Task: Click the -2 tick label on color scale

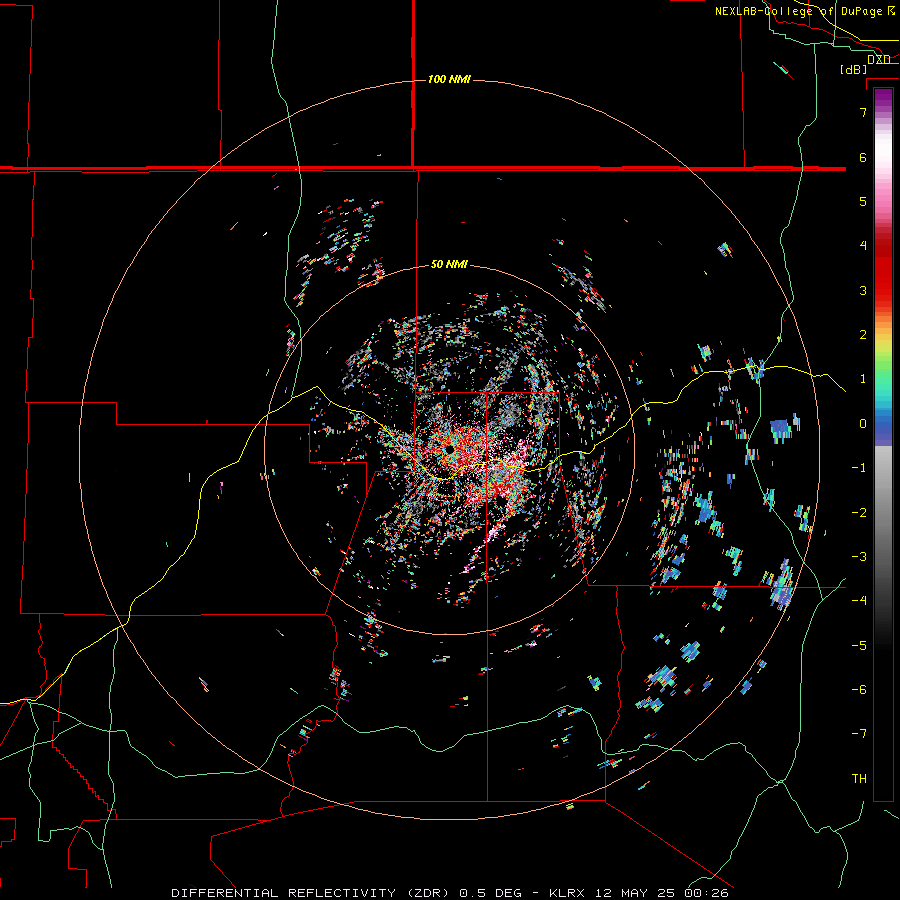Action: click(859, 513)
